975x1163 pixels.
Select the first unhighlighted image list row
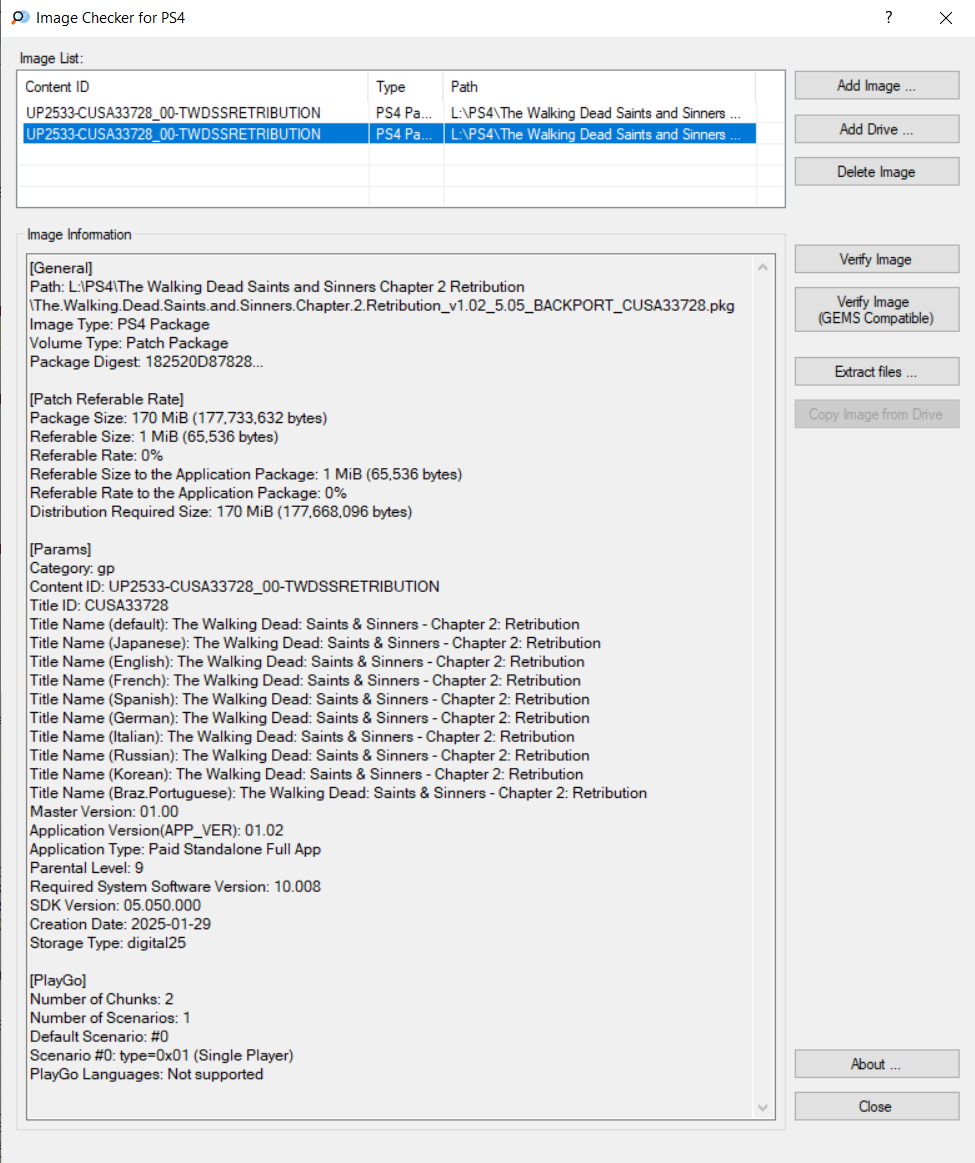pyautogui.click(x=389, y=113)
